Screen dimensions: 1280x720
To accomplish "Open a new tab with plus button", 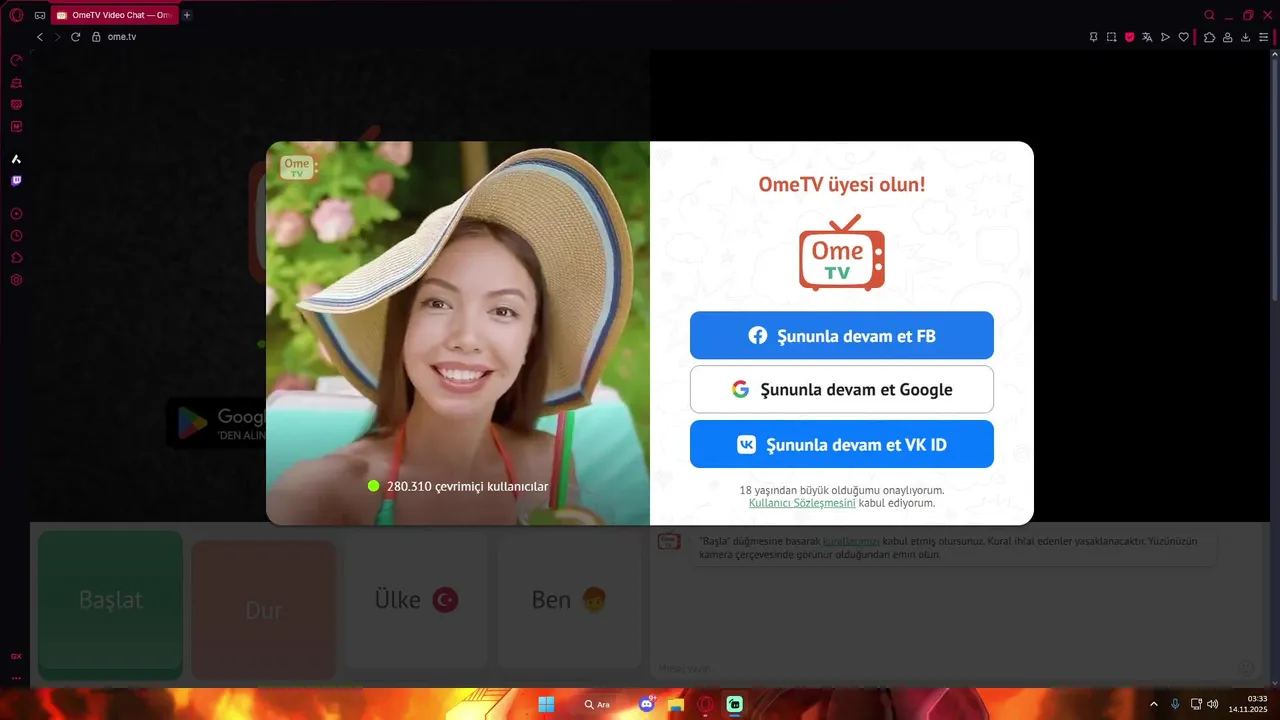I will (187, 15).
